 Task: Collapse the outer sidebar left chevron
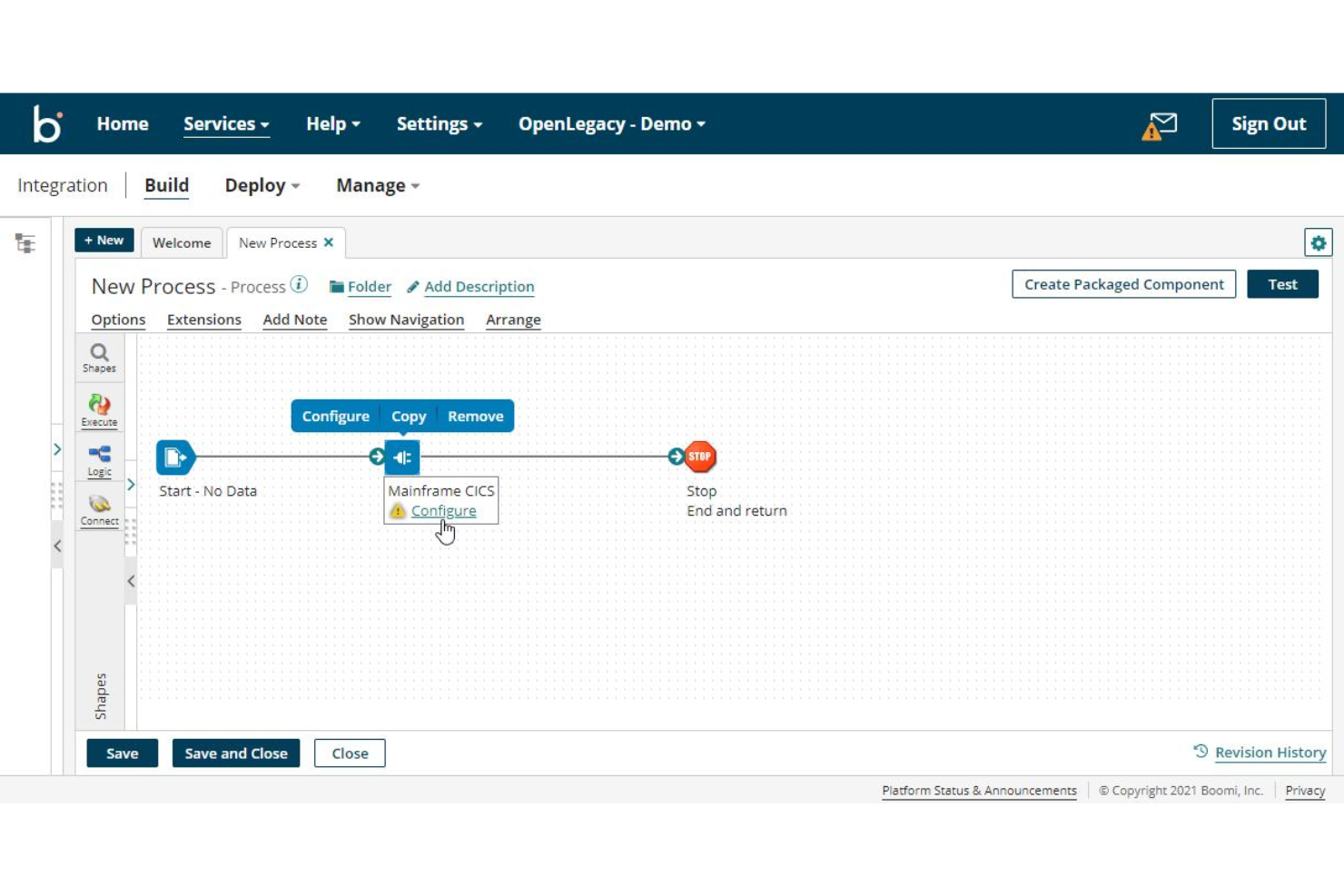57,546
